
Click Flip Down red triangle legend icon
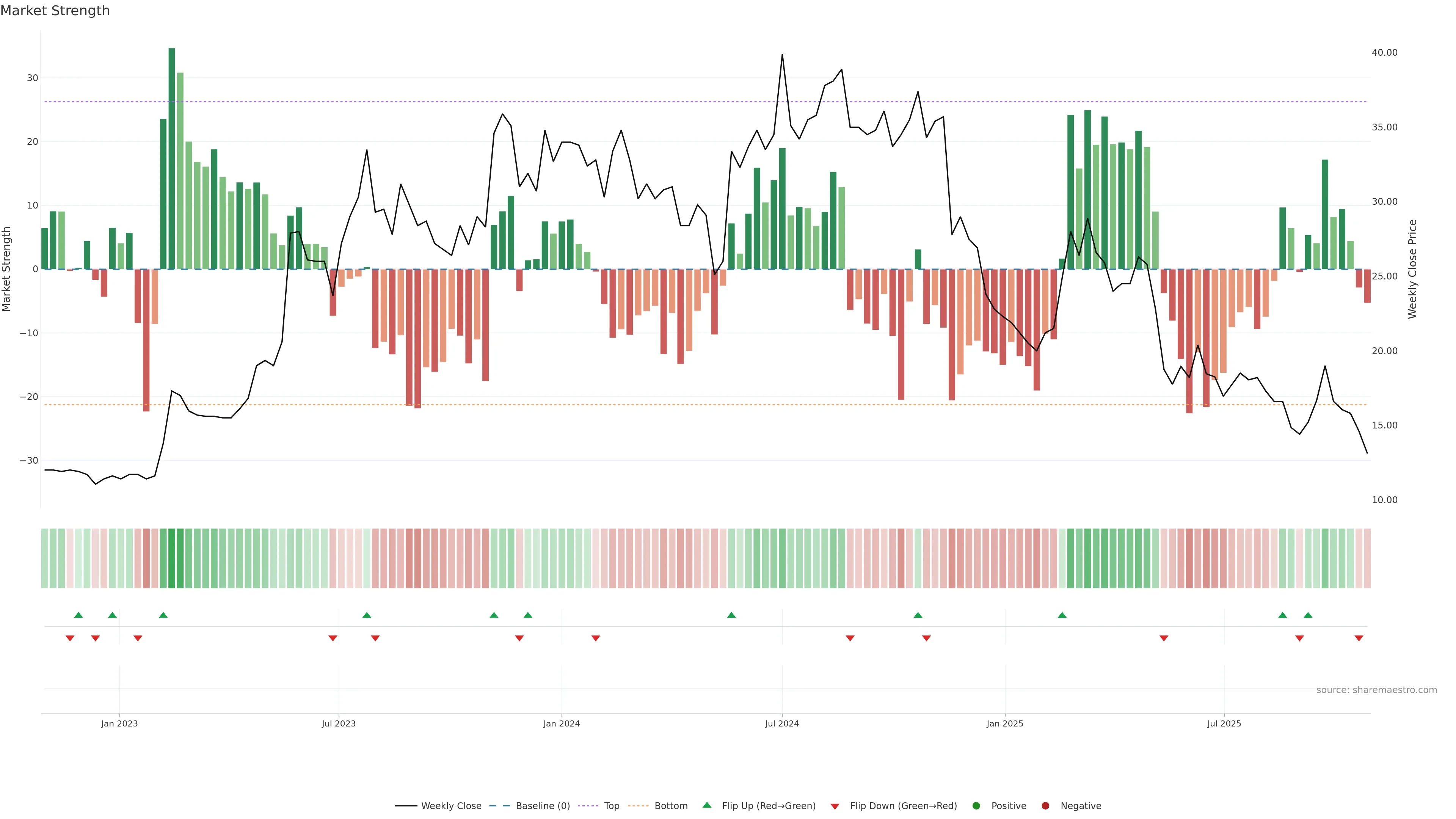coord(835,806)
